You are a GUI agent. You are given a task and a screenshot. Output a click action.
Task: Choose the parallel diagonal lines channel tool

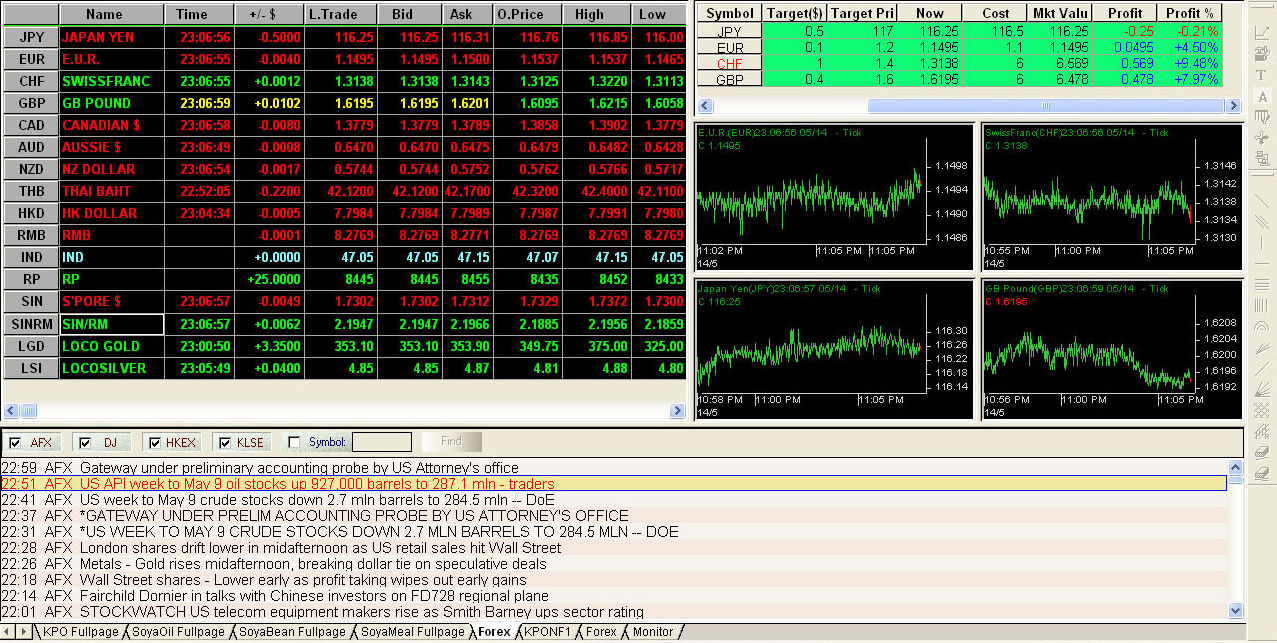coord(1262,222)
